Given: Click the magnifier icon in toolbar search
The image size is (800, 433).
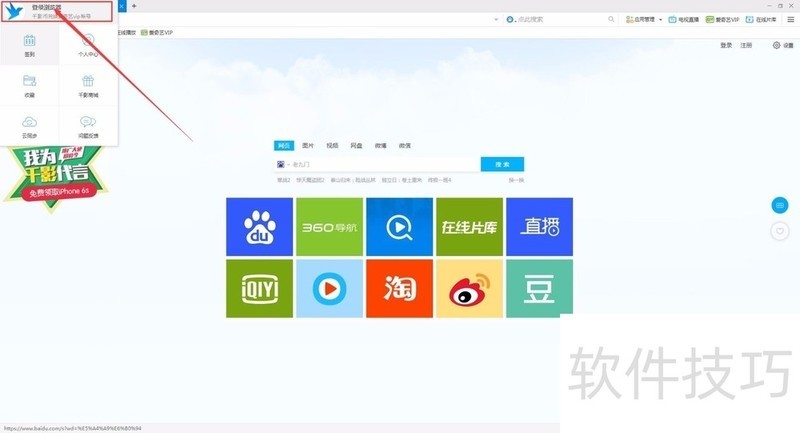Looking at the screenshot, I should click(611, 19).
